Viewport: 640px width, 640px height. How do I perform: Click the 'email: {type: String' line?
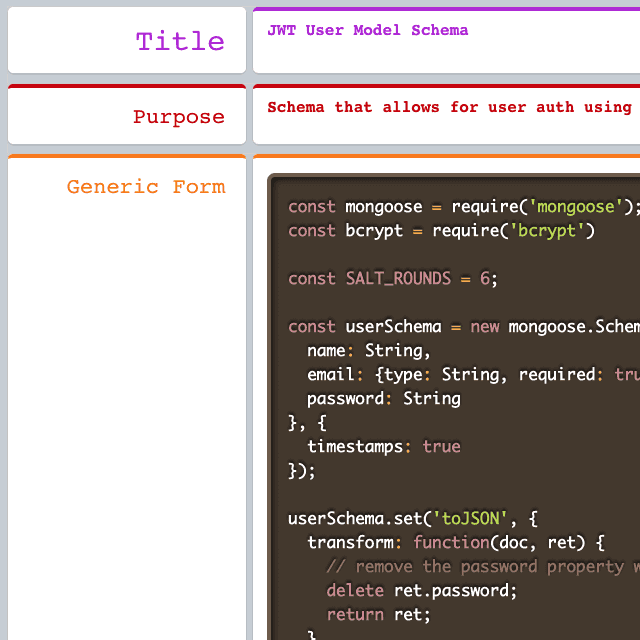coord(473,375)
